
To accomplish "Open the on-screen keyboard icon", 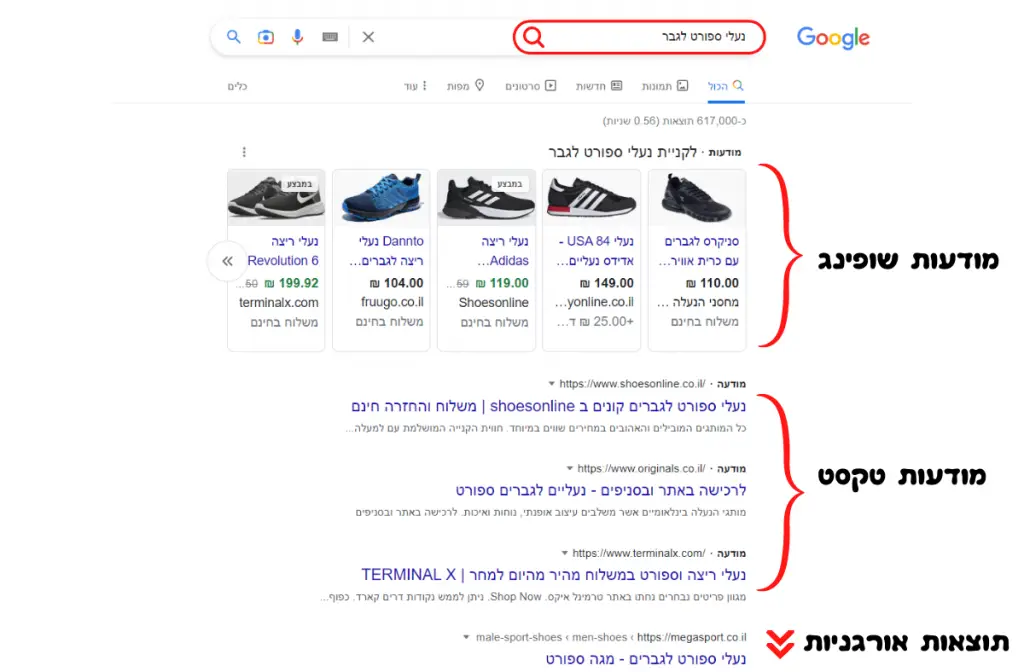I will coord(330,37).
